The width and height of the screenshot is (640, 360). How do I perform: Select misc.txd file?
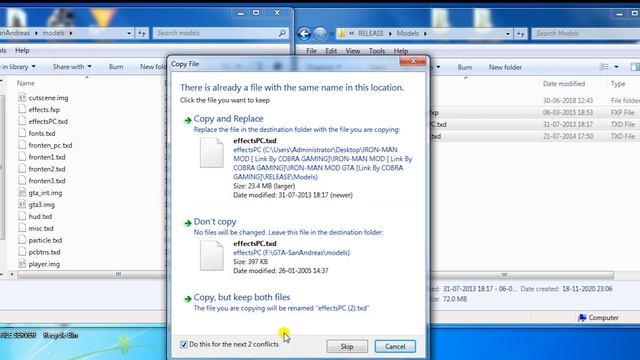click(x=41, y=228)
